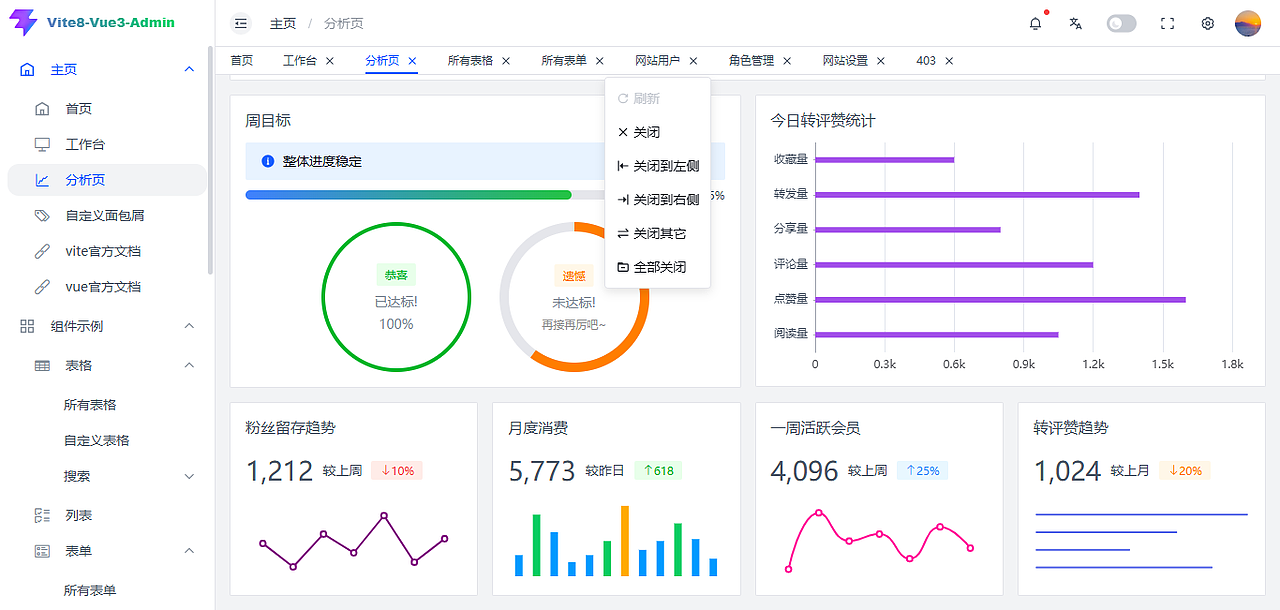Switch to the 工作台 tab

pyautogui.click(x=300, y=61)
